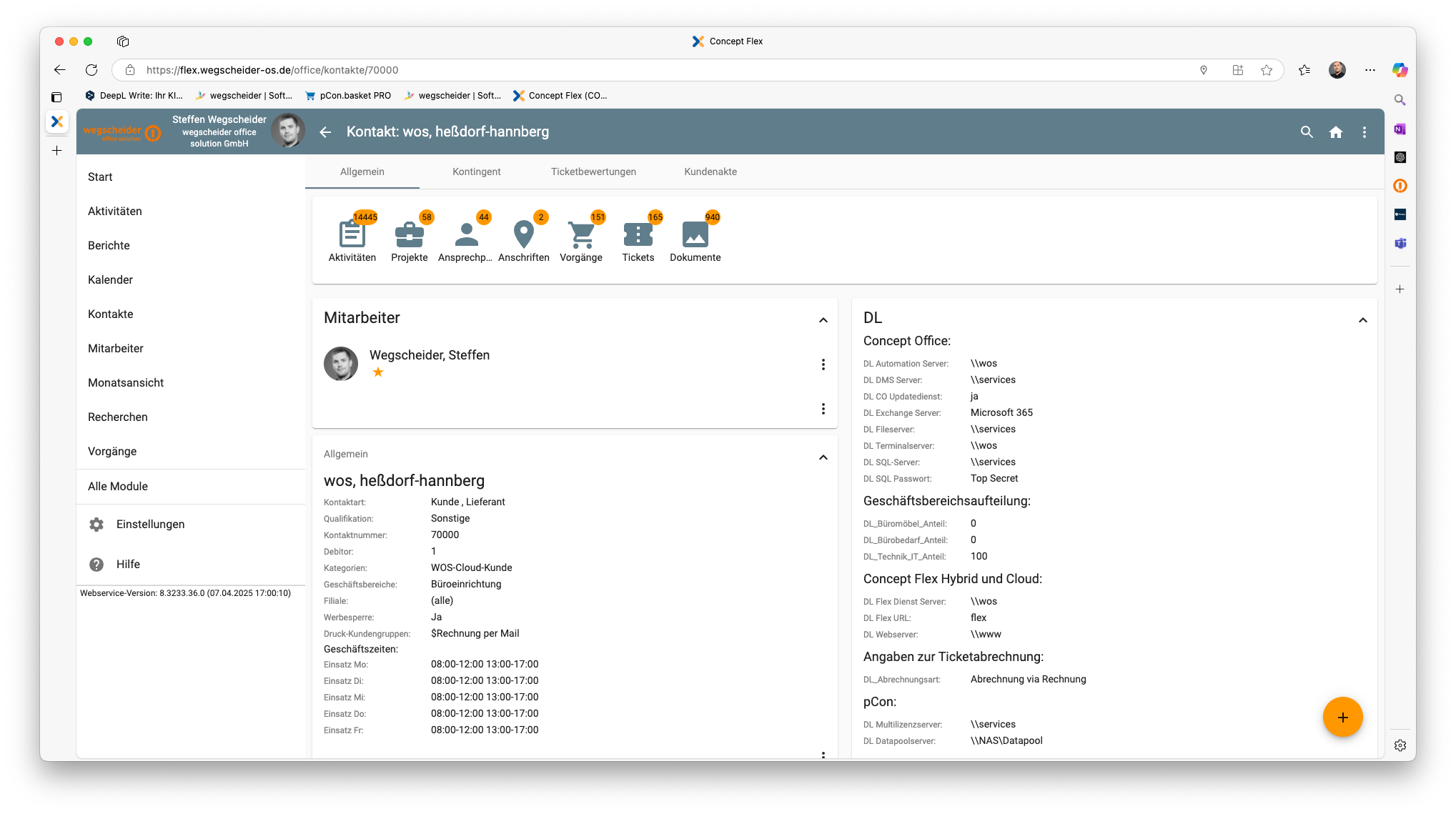Switch to the Allgemein tab
1456x814 pixels.
pos(362,172)
